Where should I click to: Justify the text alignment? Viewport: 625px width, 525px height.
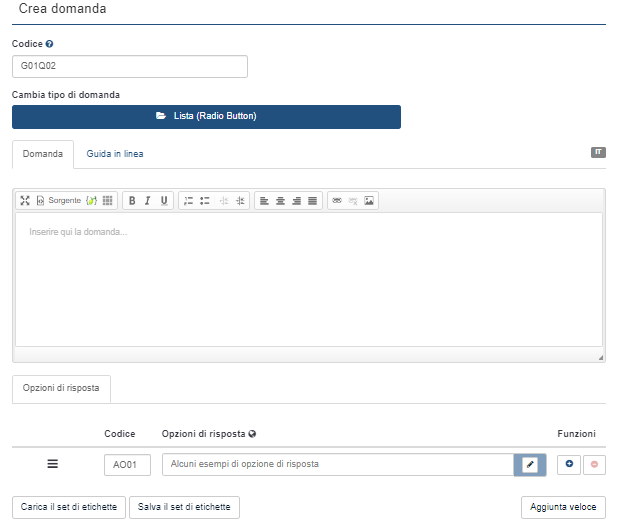[312, 201]
